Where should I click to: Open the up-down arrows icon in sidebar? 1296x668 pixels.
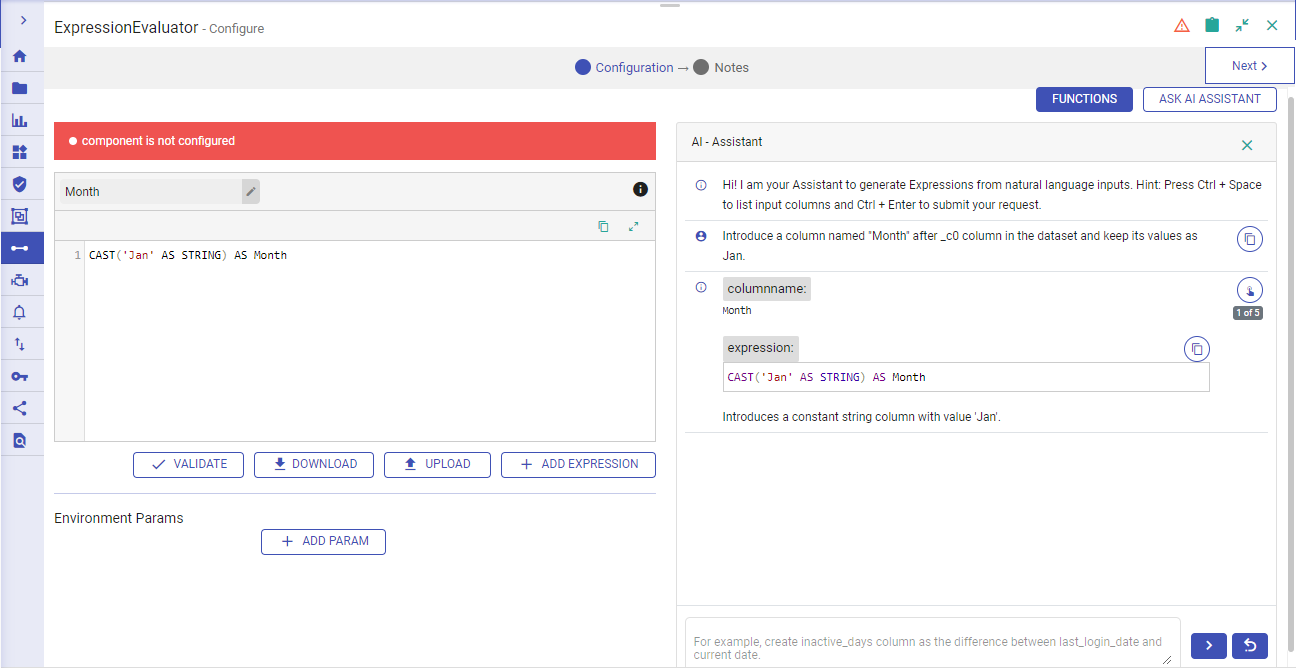20,344
